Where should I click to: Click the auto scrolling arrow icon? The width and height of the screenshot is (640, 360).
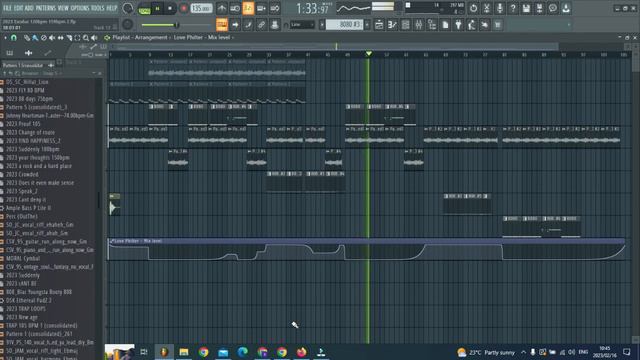coord(235,25)
